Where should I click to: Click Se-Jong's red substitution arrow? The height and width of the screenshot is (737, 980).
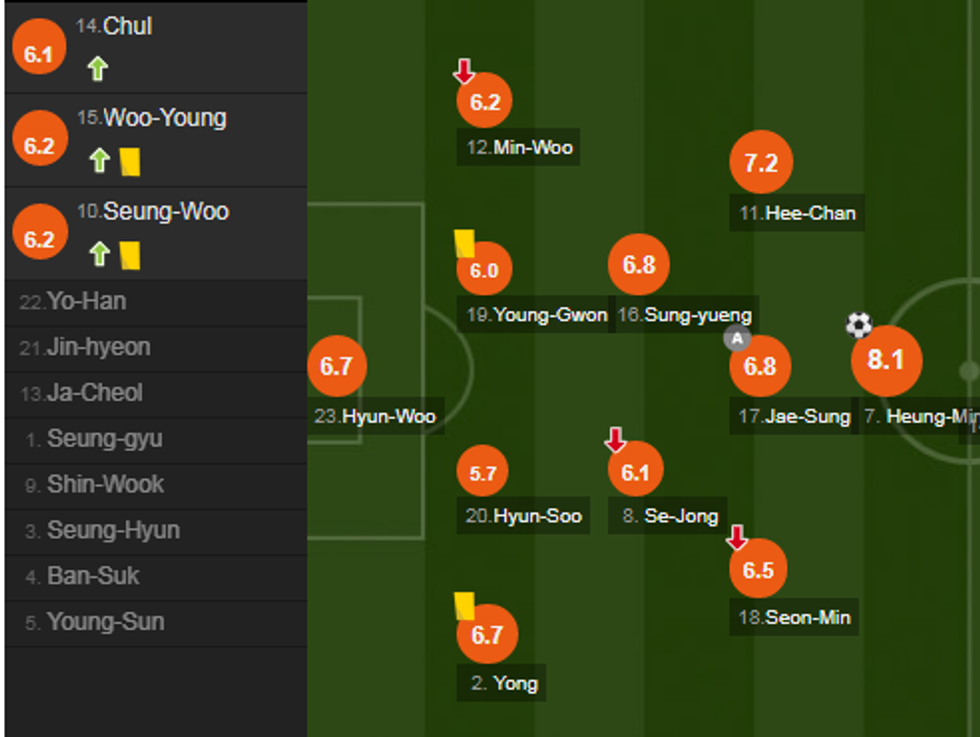[x=615, y=439]
